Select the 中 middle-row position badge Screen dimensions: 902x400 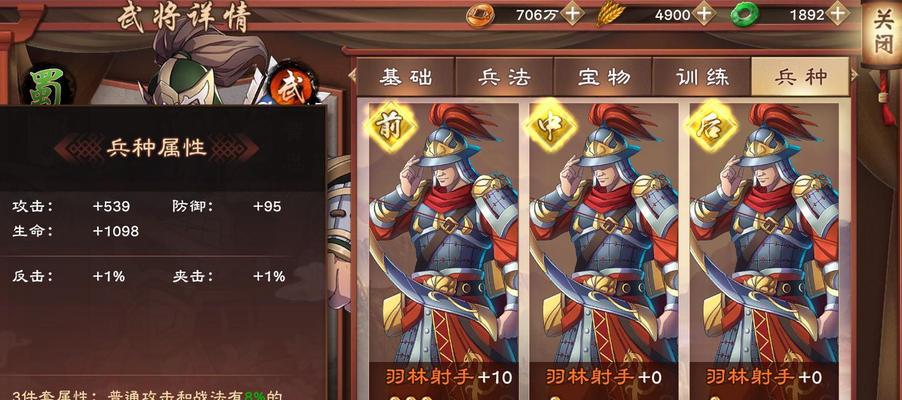551,125
